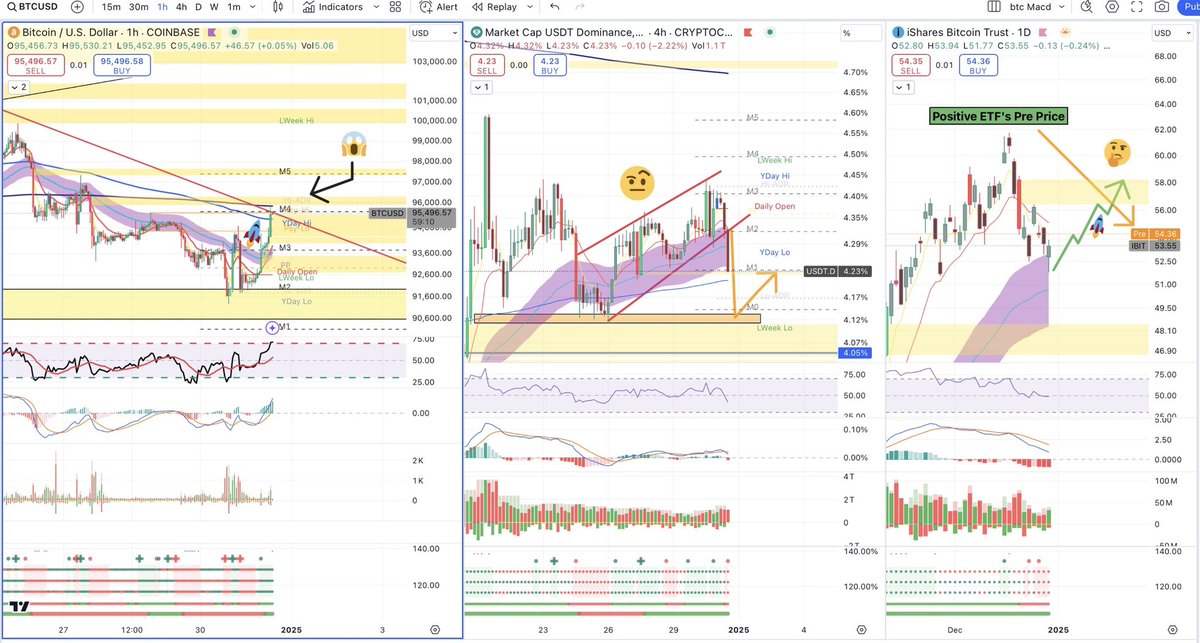Expand the iShares chart indicator legend (1)
The image size is (1200, 643).
pyautogui.click(x=903, y=87)
